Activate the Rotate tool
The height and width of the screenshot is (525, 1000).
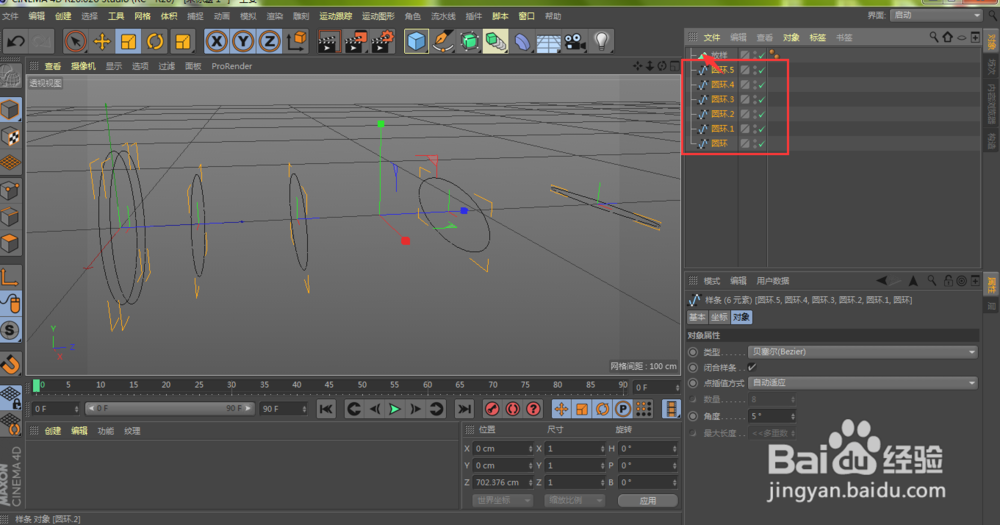pos(155,42)
